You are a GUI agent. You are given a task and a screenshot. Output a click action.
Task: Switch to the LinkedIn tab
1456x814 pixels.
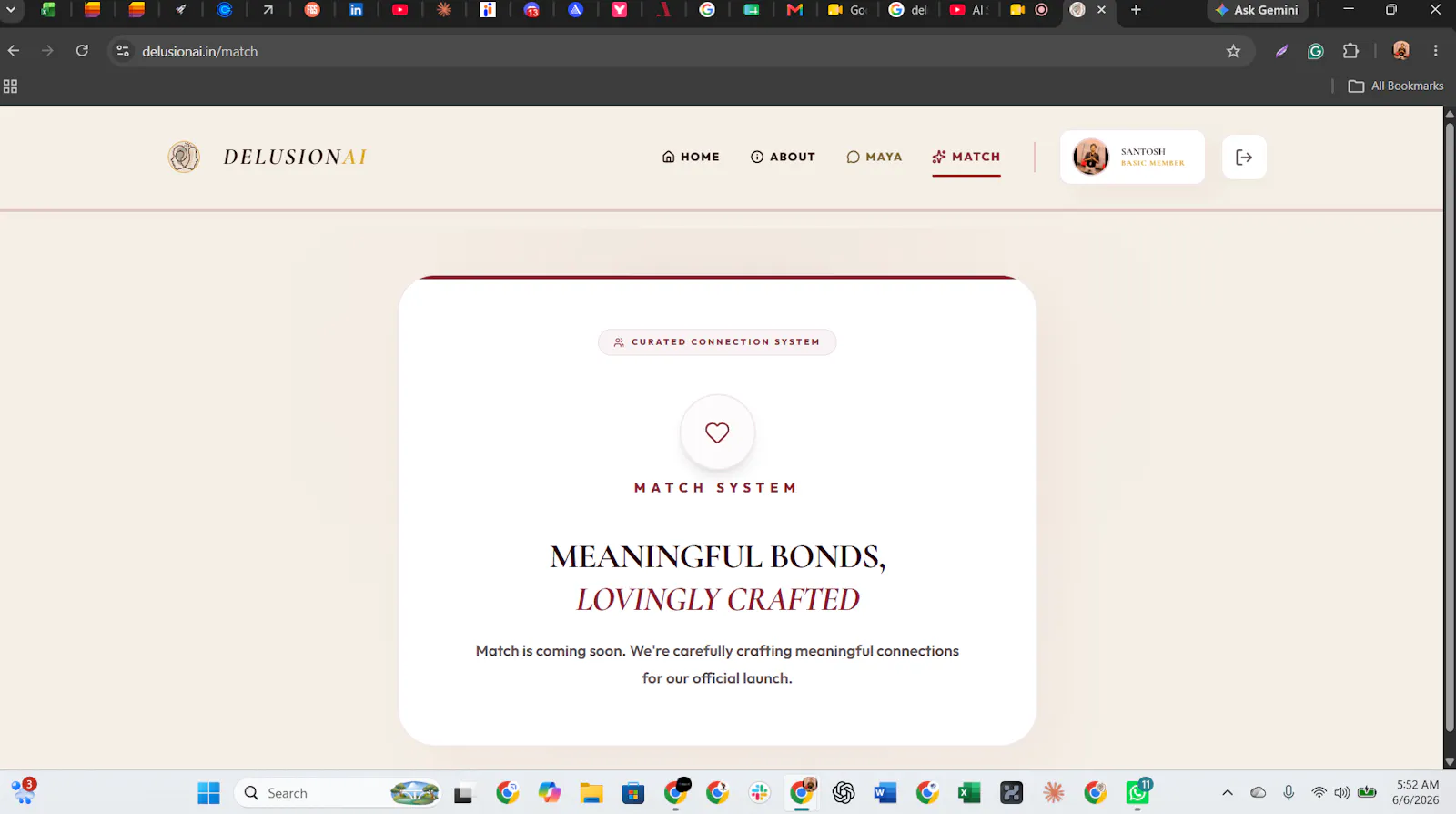[x=356, y=10]
